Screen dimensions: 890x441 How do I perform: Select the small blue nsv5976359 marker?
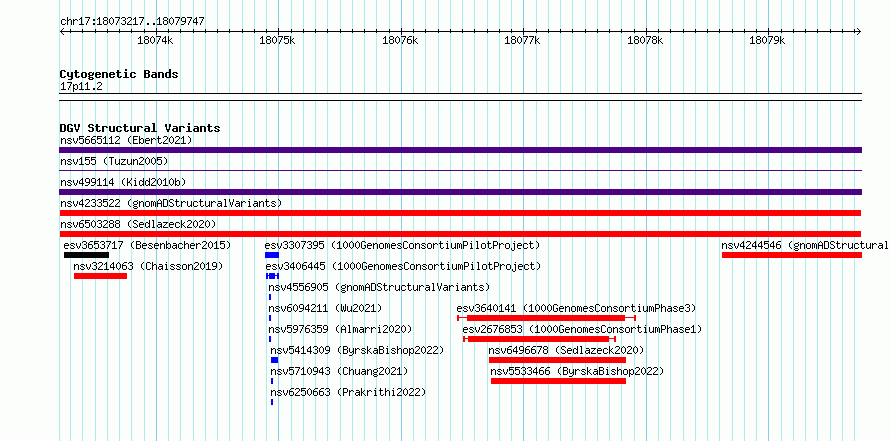coord(270,339)
